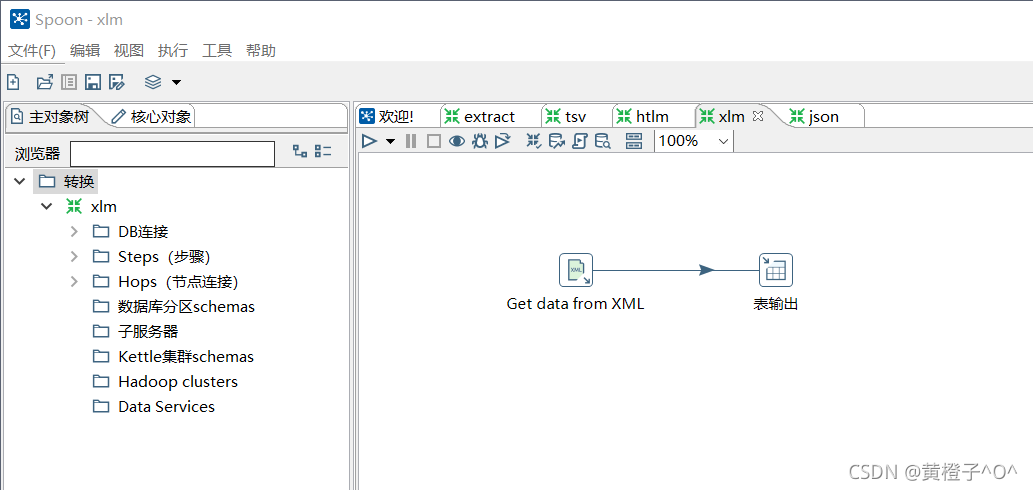Select the Get data from XML step icon

pyautogui.click(x=576, y=270)
